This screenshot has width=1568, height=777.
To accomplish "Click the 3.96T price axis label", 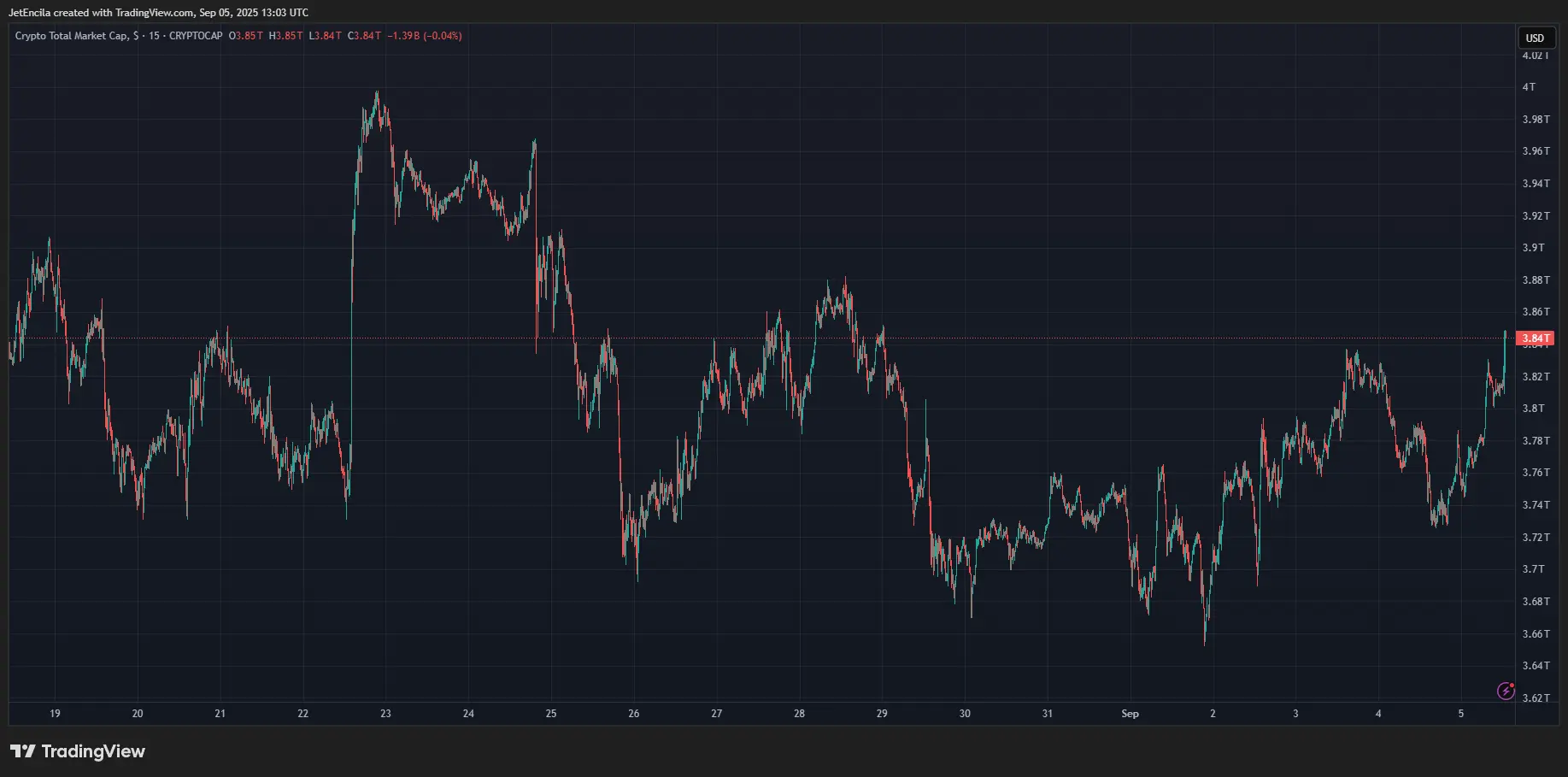I will (1536, 151).
